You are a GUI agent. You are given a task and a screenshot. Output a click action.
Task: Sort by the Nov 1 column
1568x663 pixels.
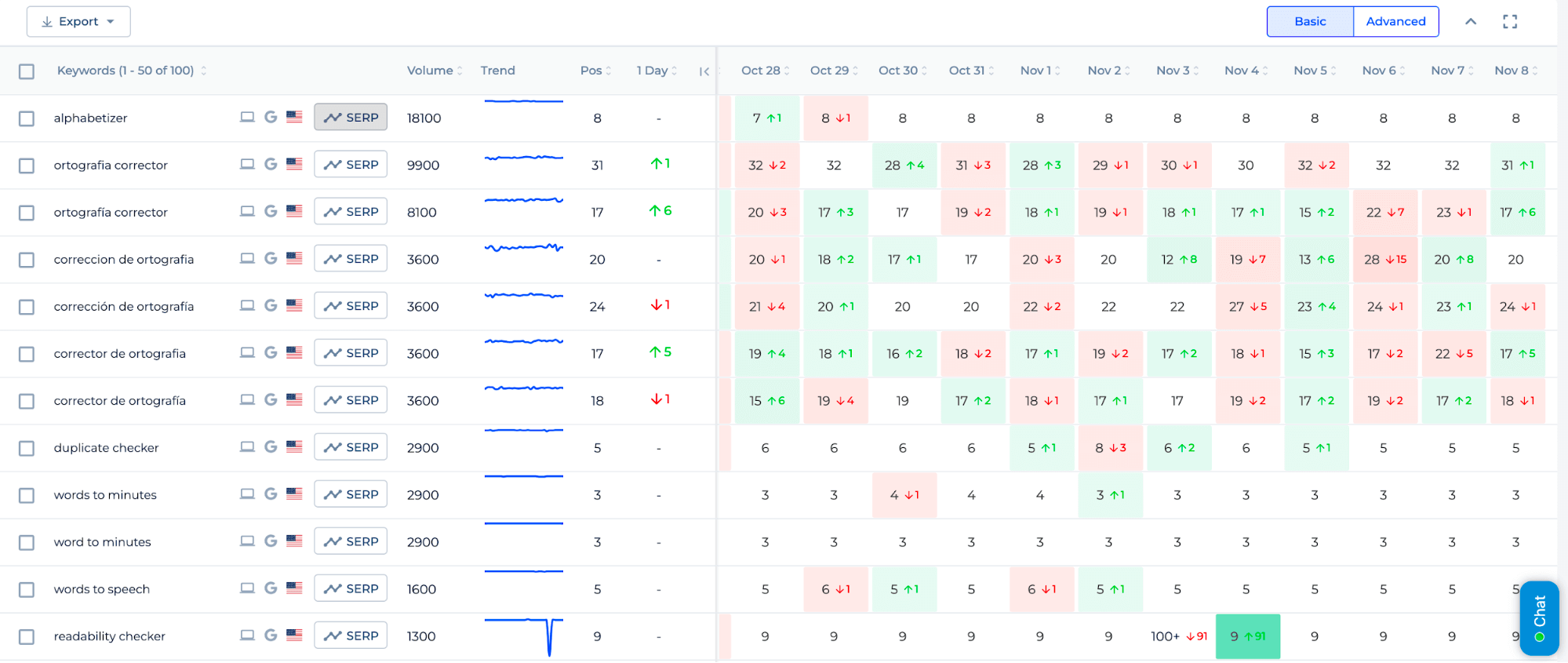point(1040,71)
